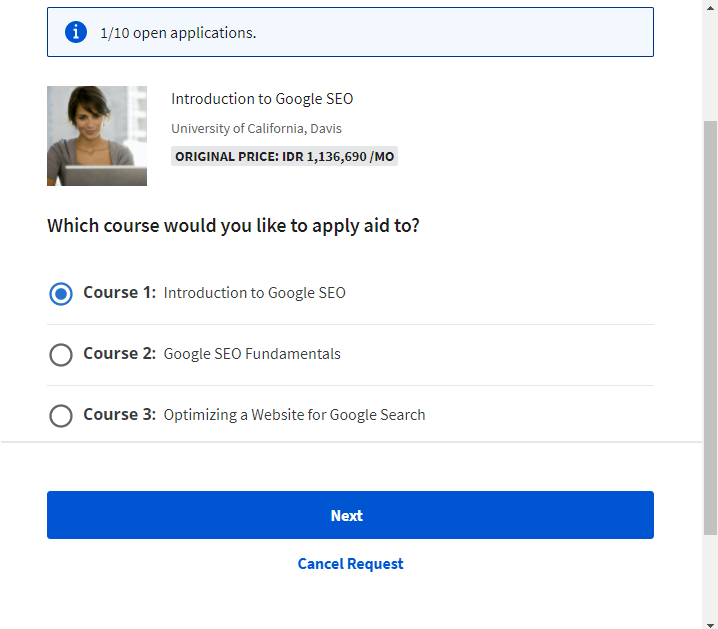Click "University of California, Davis" text
Screen dimensions: 718x629
coord(256,129)
